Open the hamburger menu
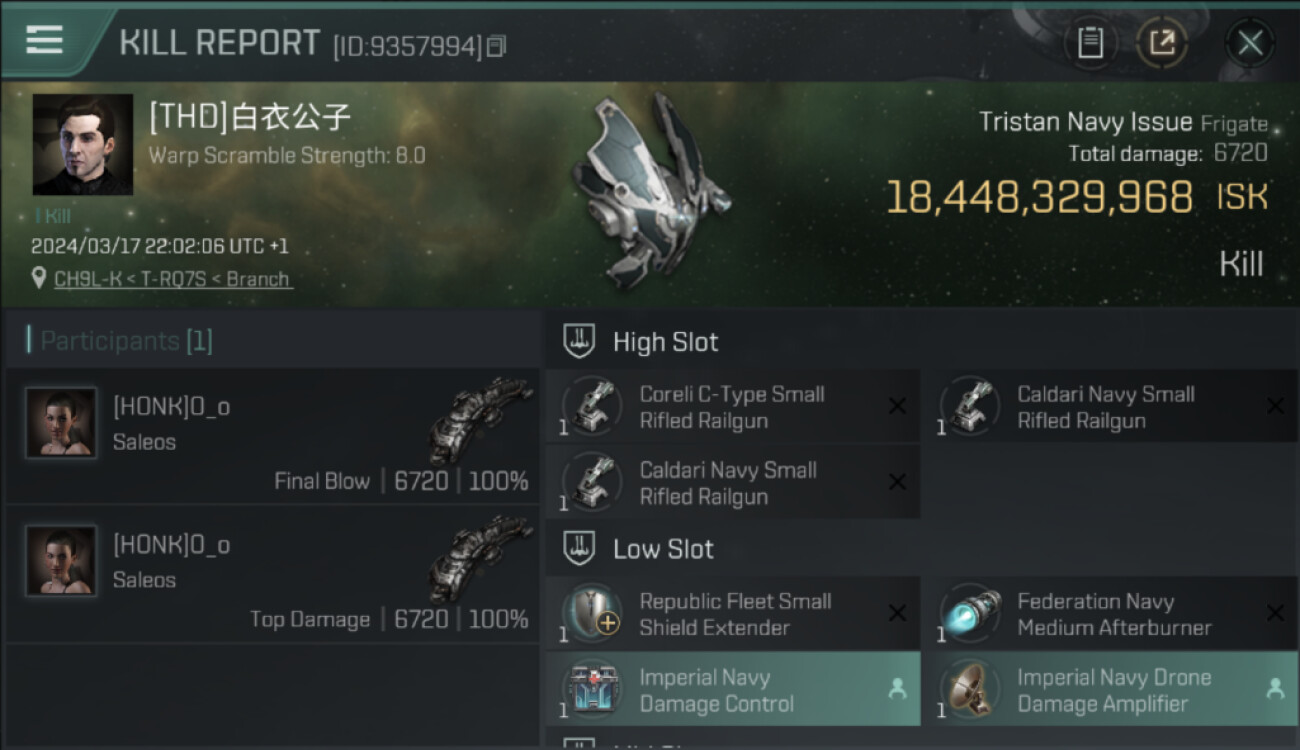The width and height of the screenshot is (1300, 750). pos(45,40)
